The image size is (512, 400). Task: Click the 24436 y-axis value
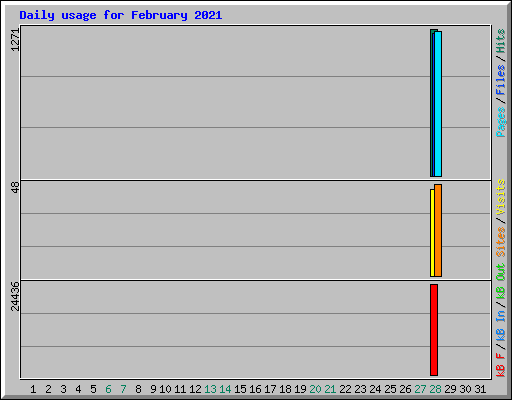(x=15, y=296)
